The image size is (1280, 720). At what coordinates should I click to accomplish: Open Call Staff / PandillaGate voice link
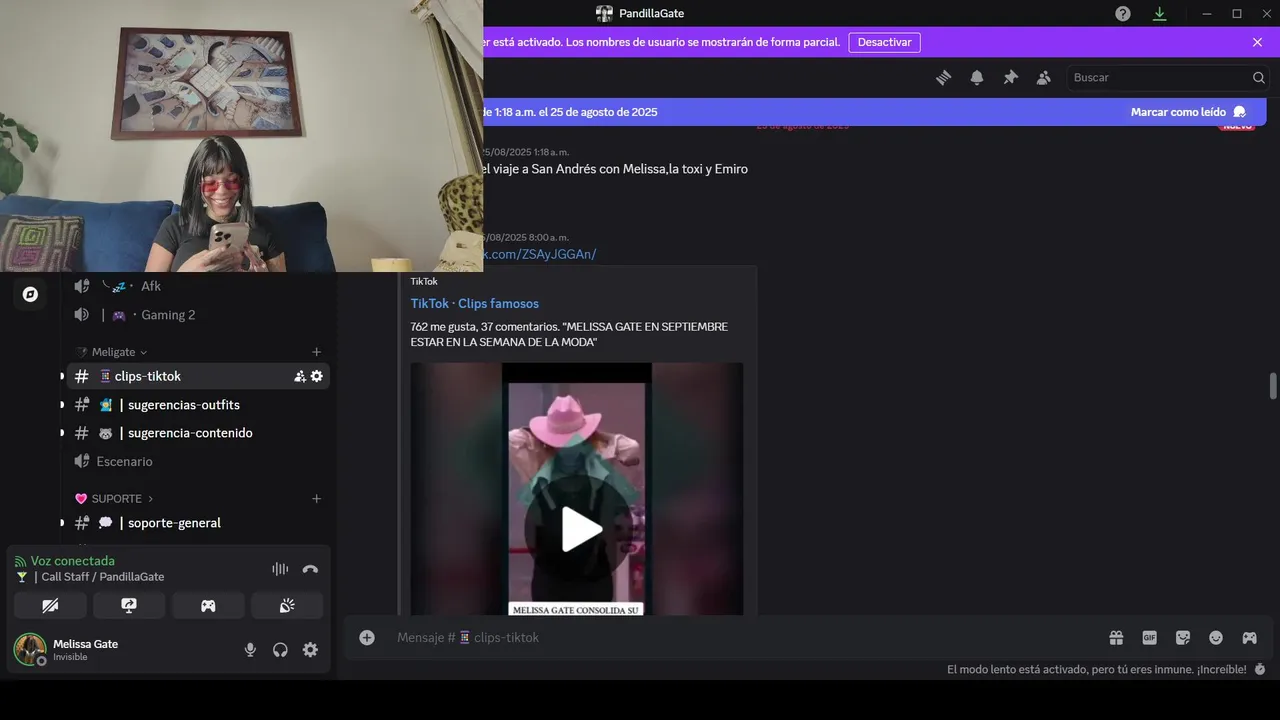click(103, 577)
